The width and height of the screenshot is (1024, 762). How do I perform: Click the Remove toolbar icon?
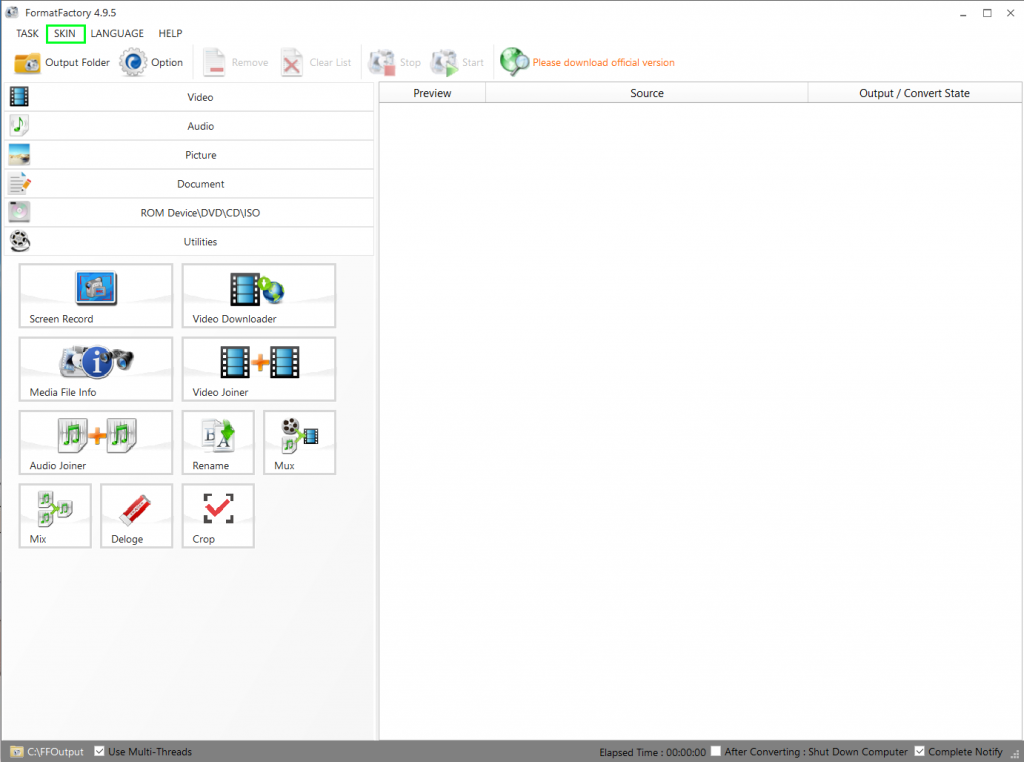click(214, 63)
